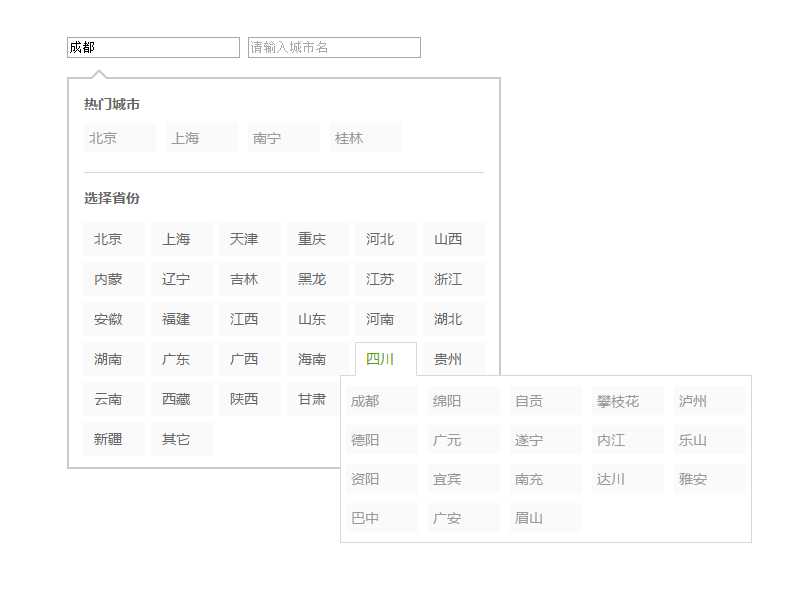Pick the city 绵阳
Screen dimensions: 802x597
tap(463, 401)
